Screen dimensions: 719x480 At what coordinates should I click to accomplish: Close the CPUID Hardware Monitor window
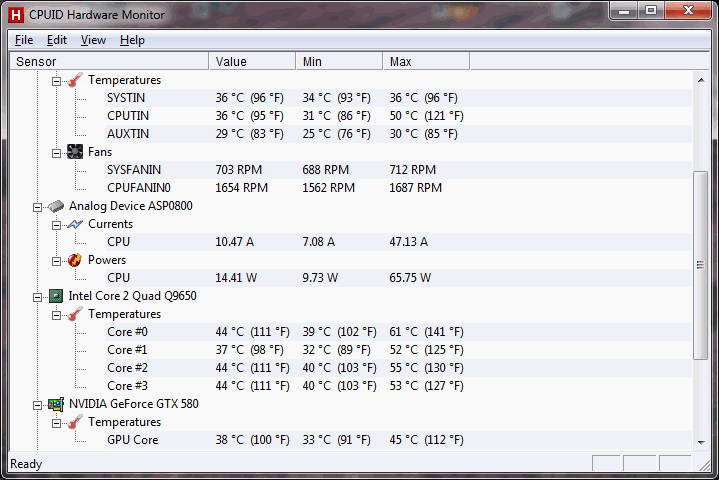pos(687,11)
